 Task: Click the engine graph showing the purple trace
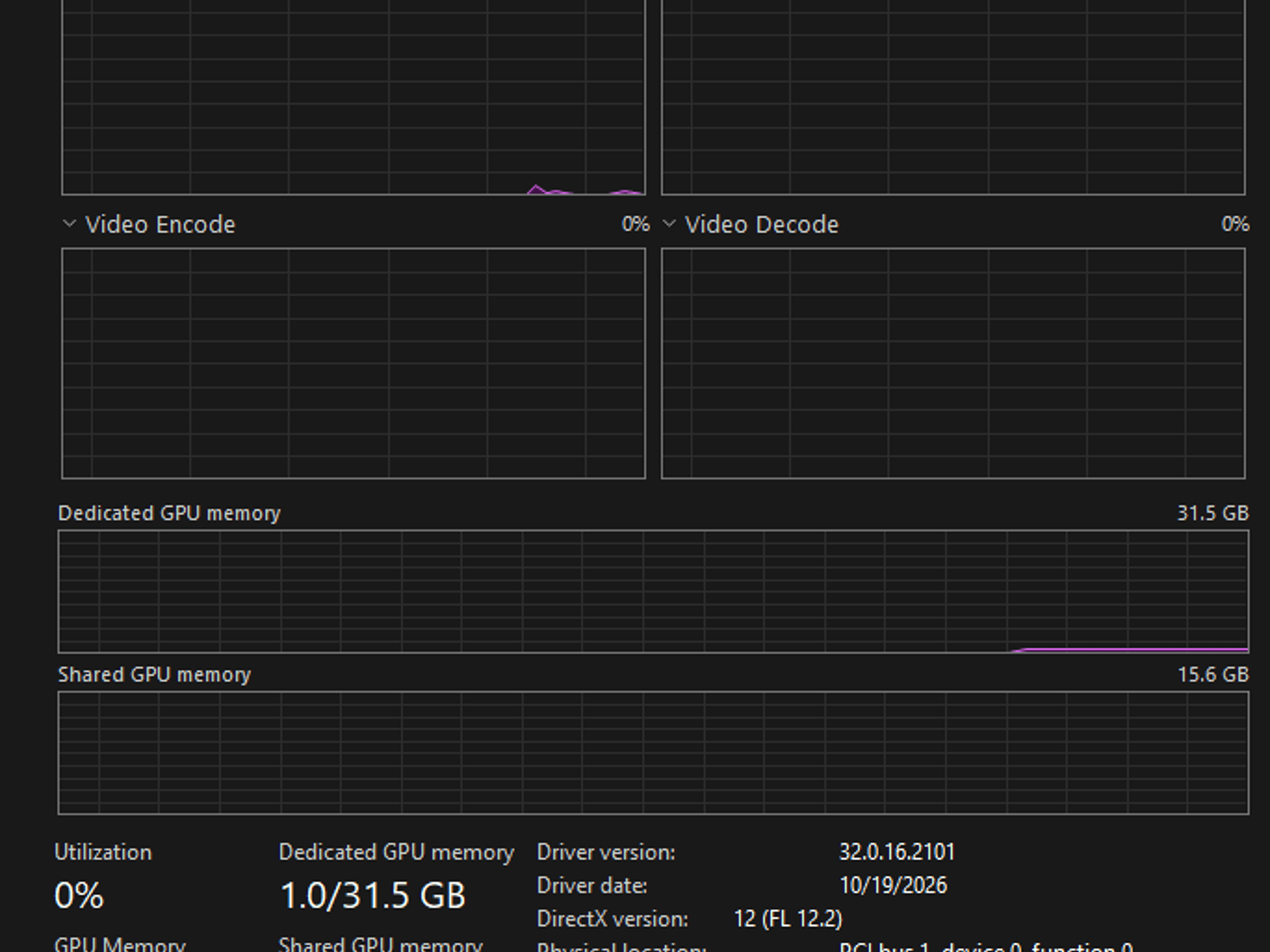click(x=353, y=97)
